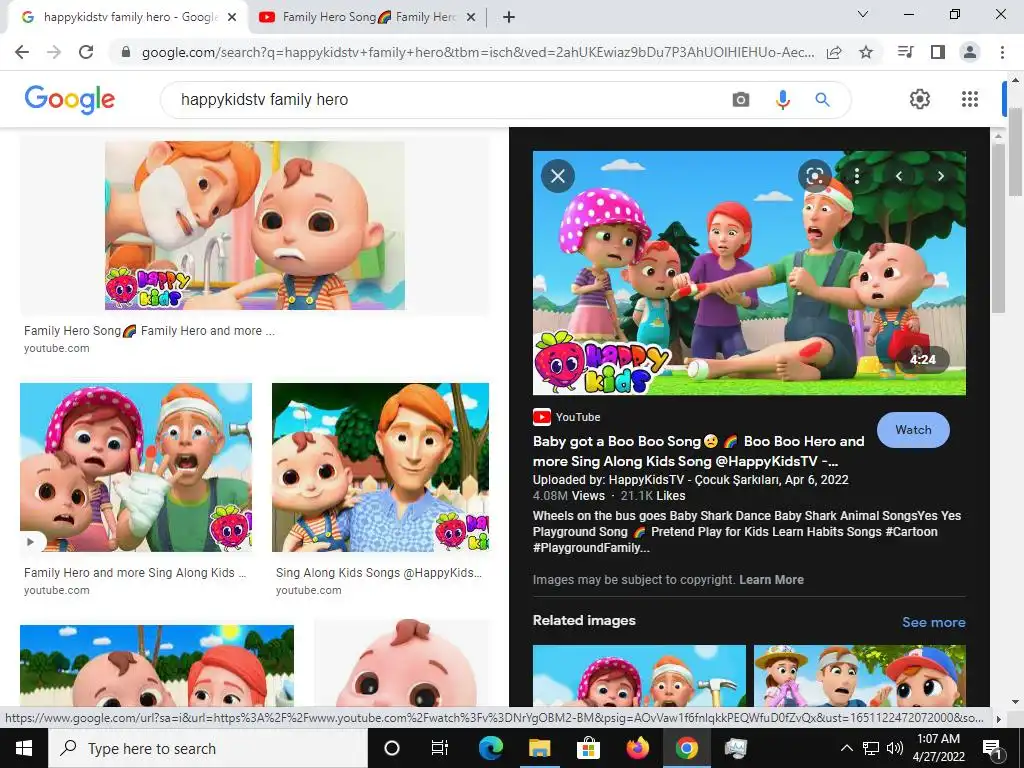This screenshot has height=768, width=1024.
Task: Open the large Boo Boo preview image
Action: pyautogui.click(x=749, y=273)
